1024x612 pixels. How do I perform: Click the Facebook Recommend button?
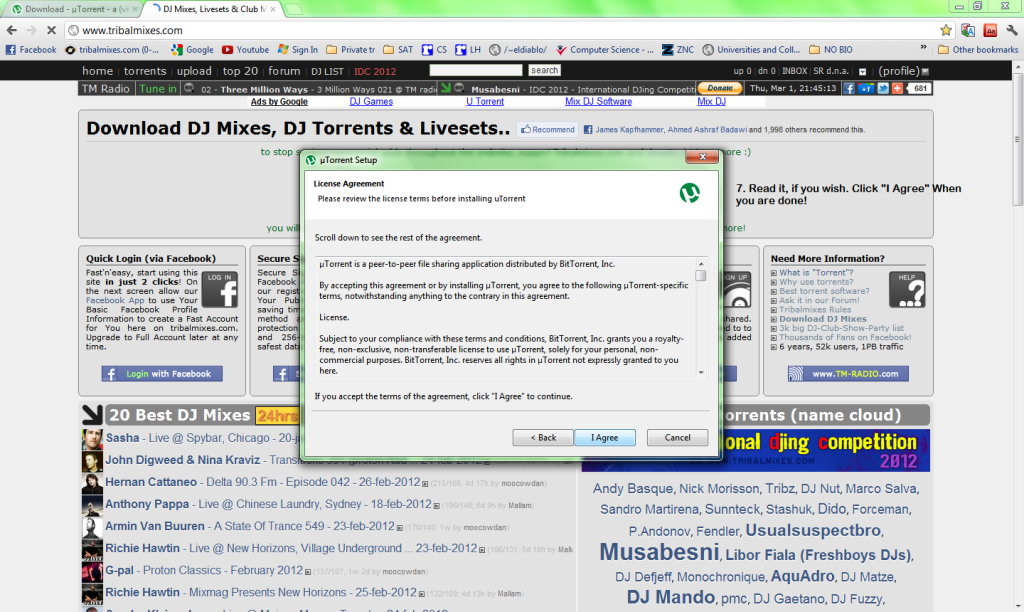[547, 129]
